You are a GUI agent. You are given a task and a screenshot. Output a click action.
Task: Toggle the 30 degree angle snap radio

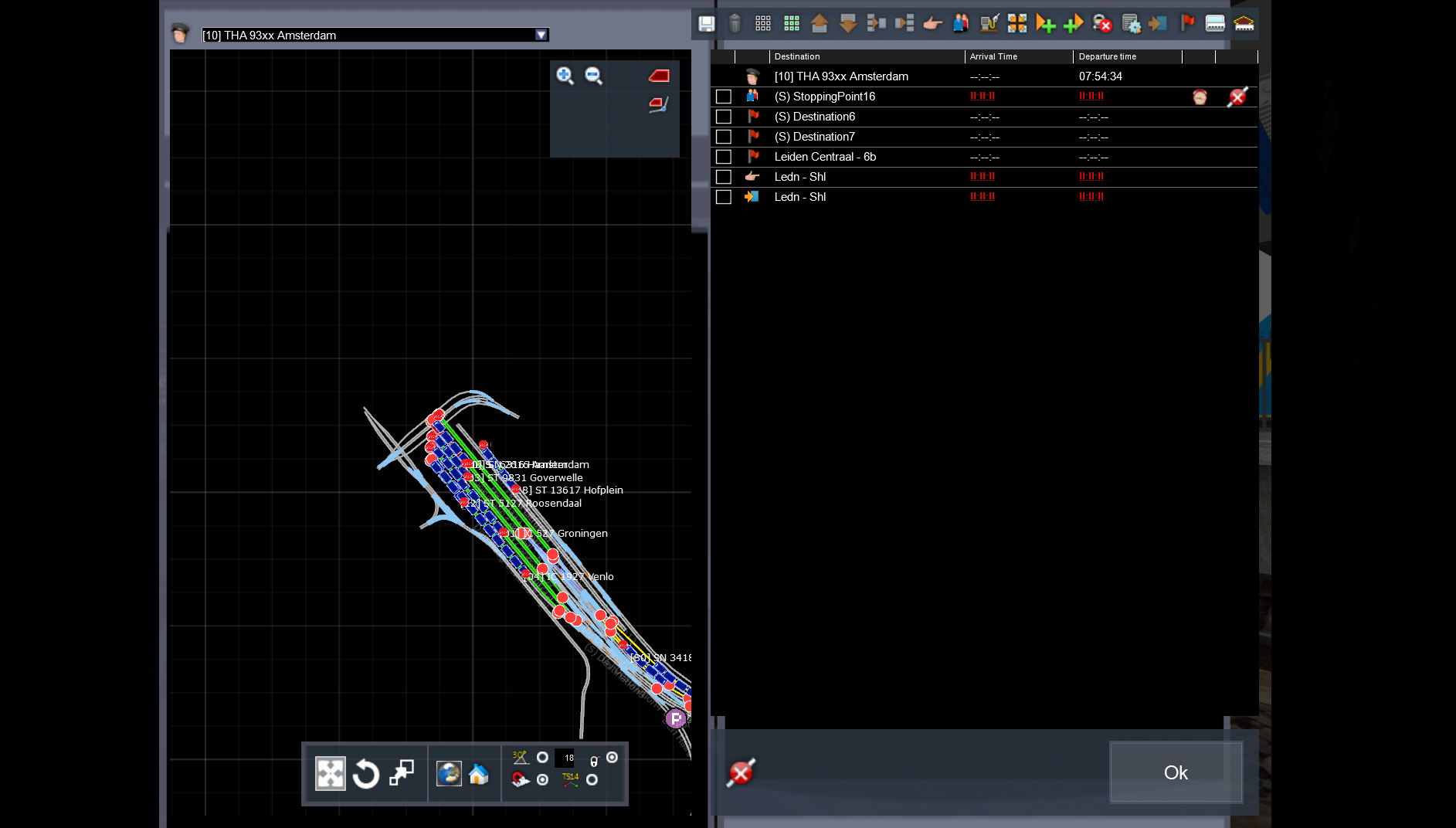tap(542, 758)
